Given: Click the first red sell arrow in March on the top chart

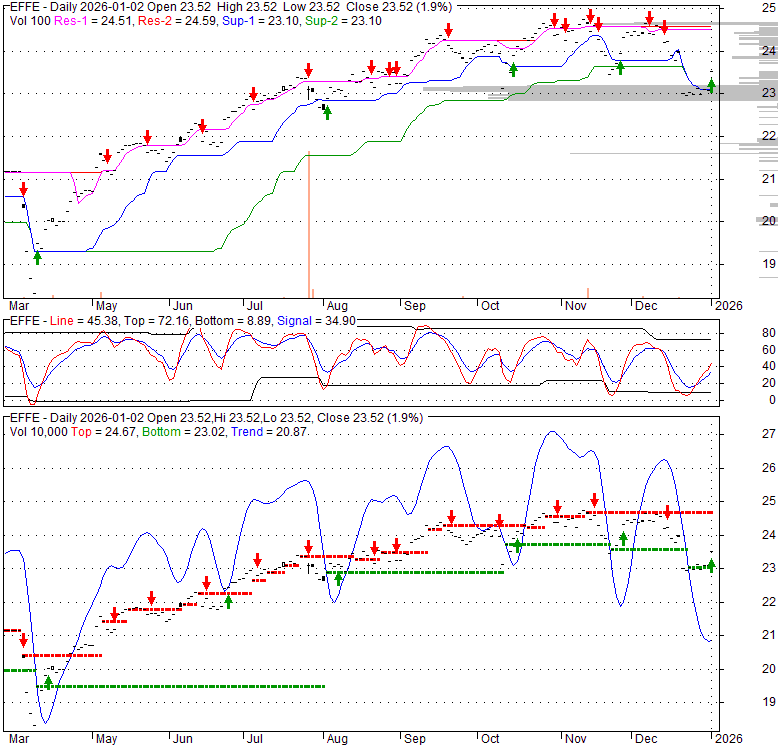Looking at the screenshot, I should (x=23, y=189).
